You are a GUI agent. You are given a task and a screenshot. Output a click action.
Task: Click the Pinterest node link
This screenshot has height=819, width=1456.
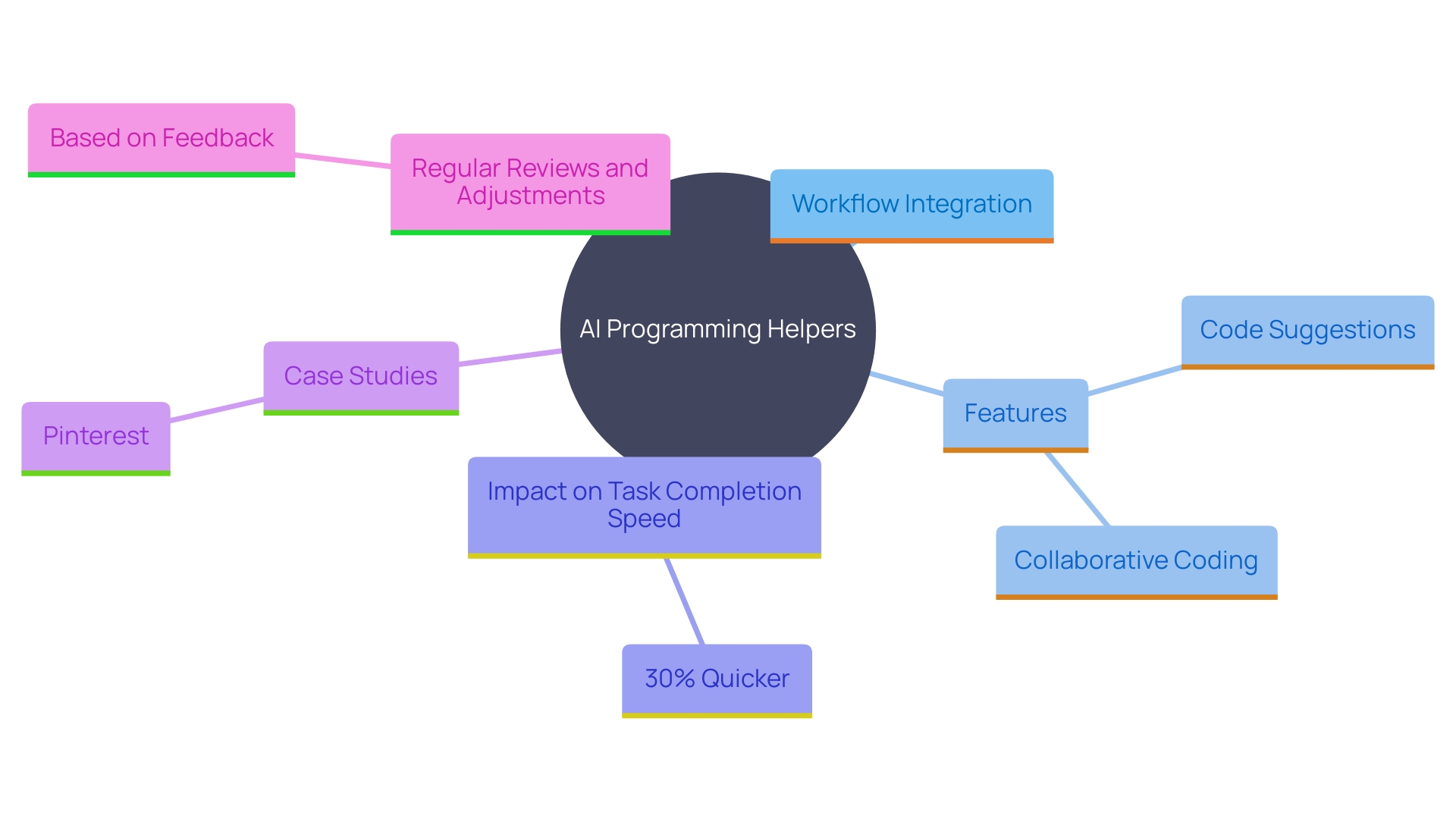coord(95,435)
